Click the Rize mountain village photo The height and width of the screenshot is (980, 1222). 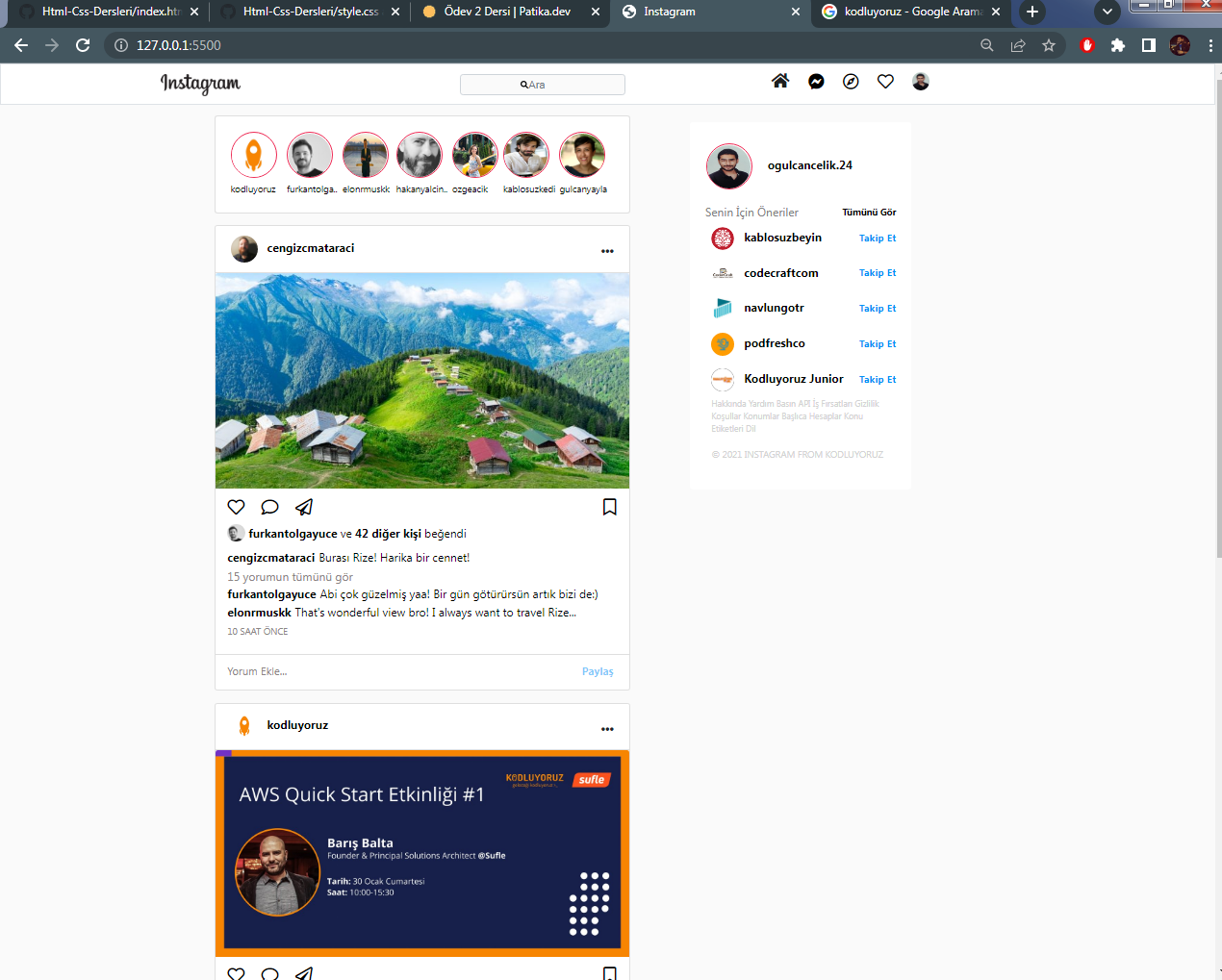click(x=422, y=381)
